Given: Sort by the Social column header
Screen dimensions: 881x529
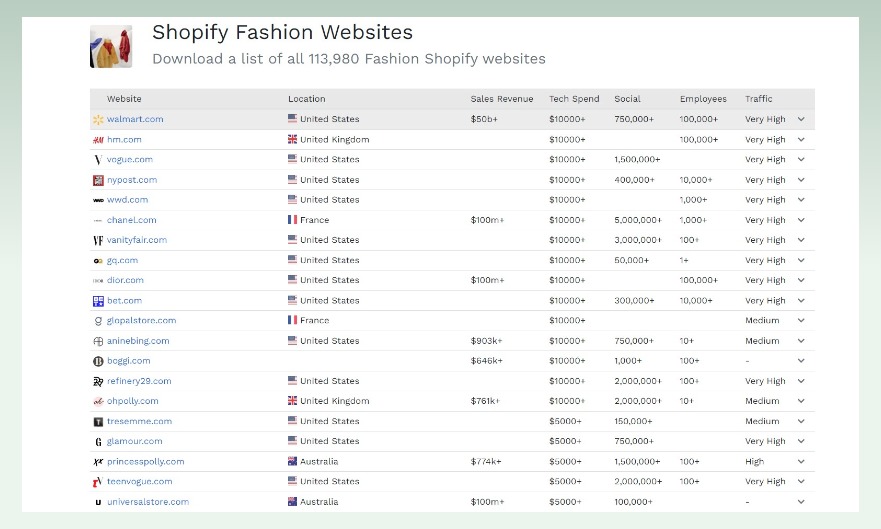Looking at the screenshot, I should click(628, 99).
